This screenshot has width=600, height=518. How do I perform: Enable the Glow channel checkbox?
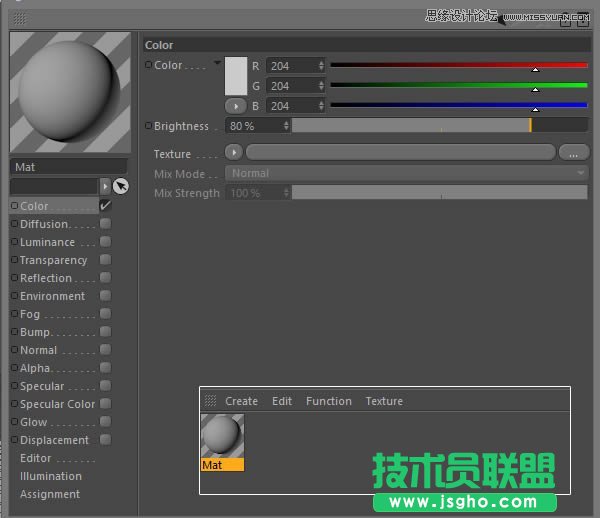[x=105, y=421]
